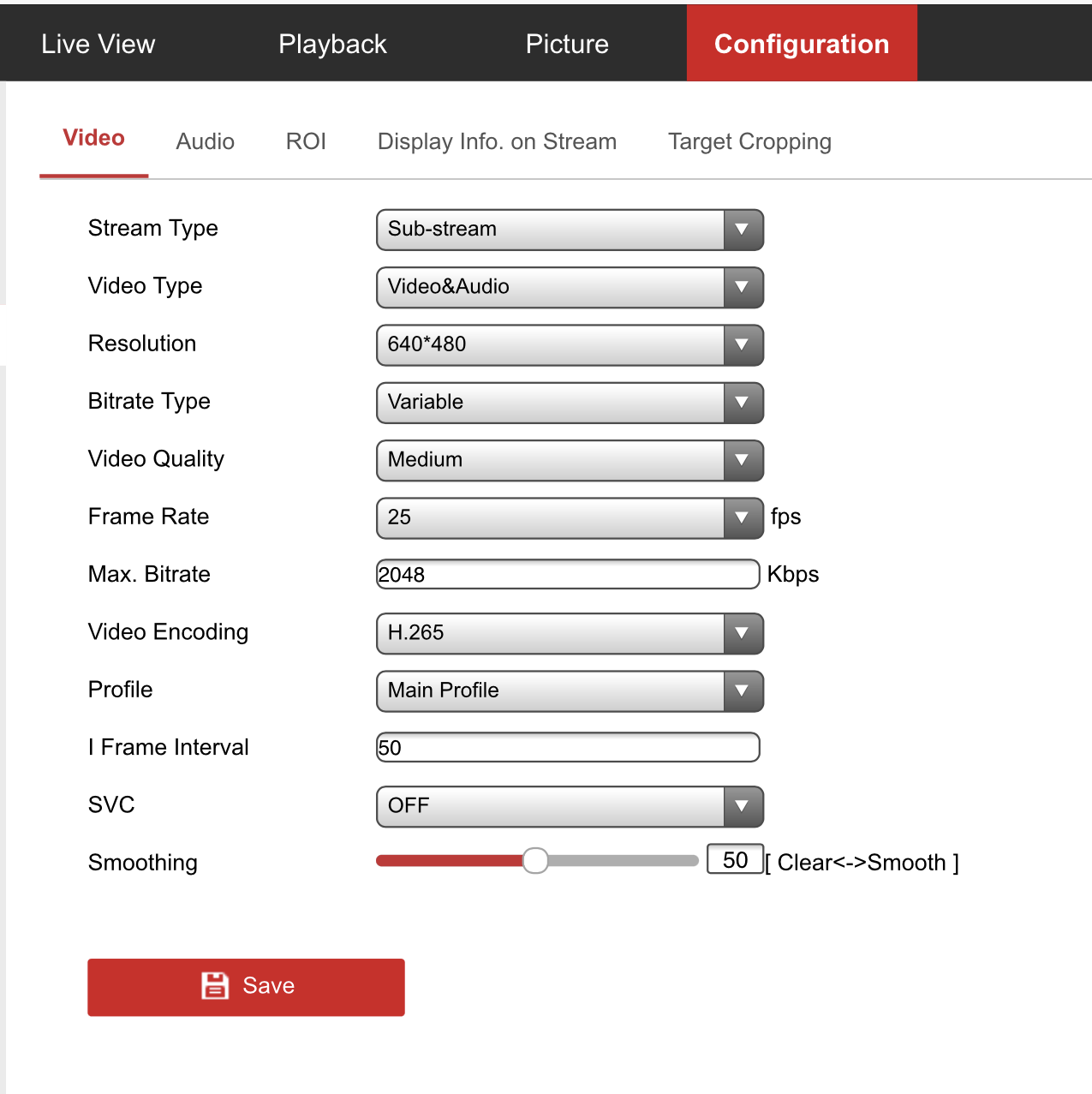Expand the Video Type dropdown

click(570, 287)
